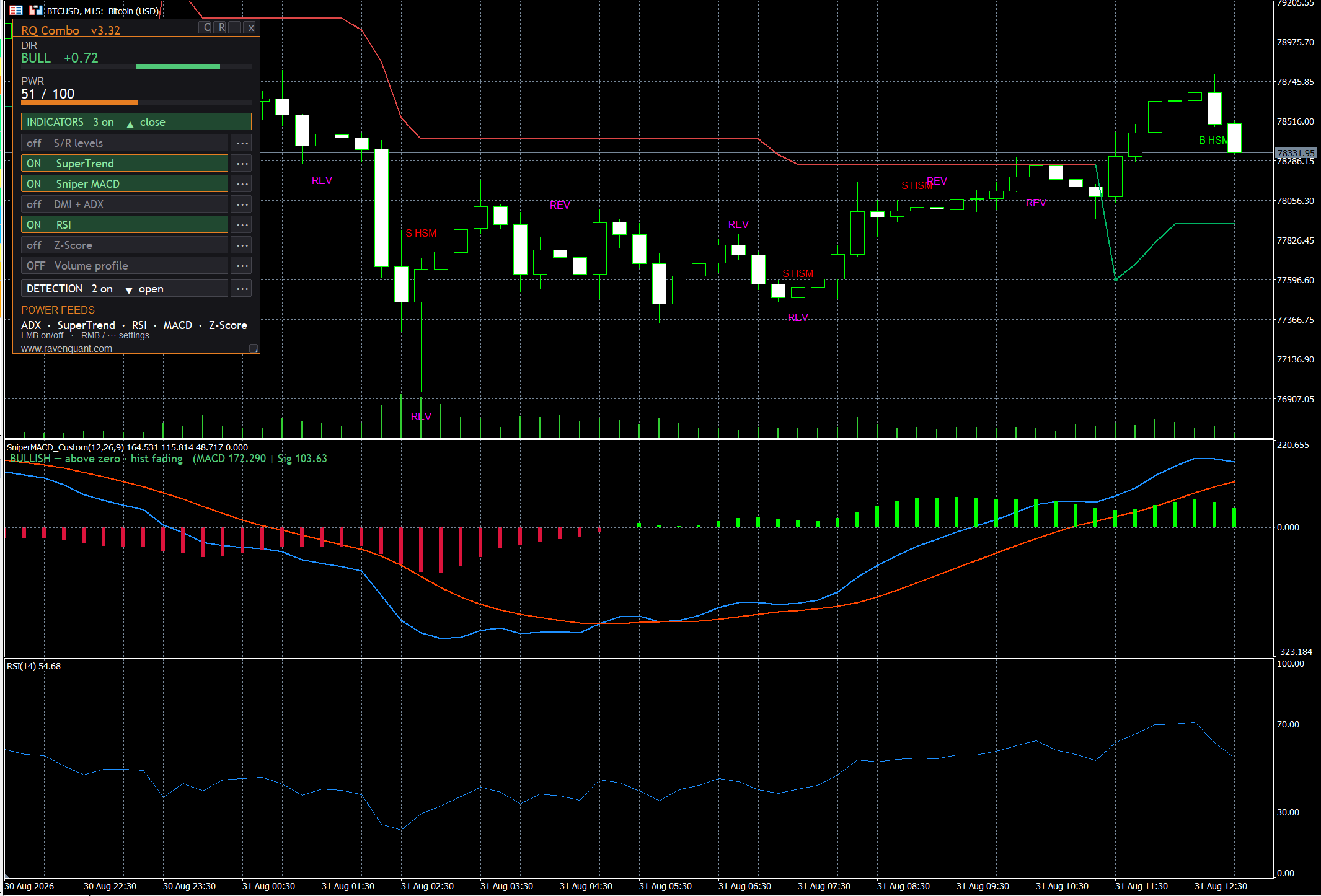This screenshot has height=896, width=1321.
Task: Click the BTCUSD, M15 chart title
Action: 103,11
